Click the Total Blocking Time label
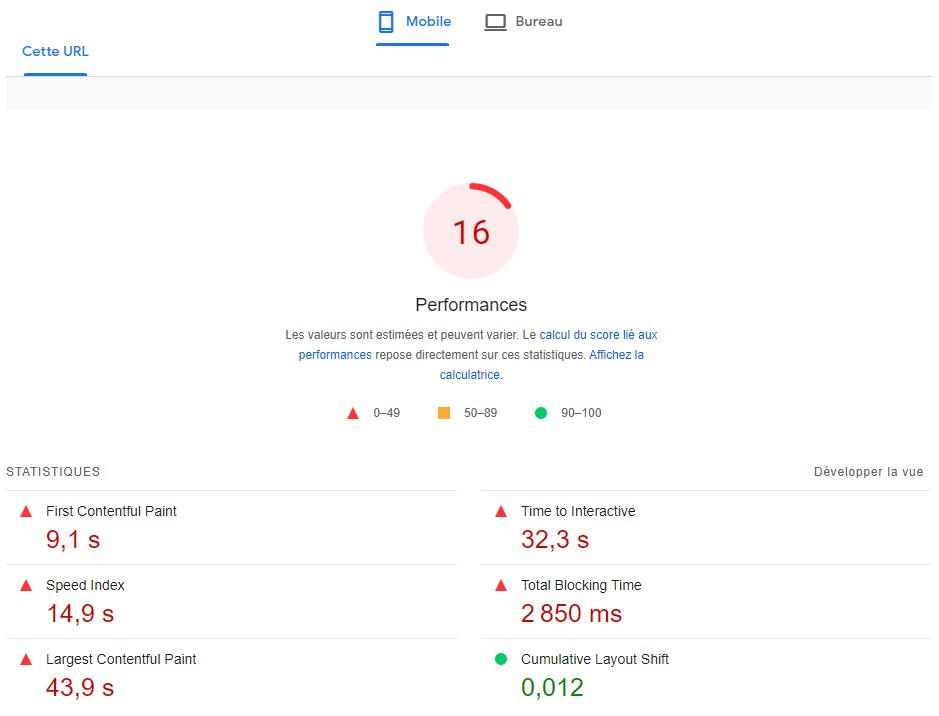This screenshot has height=716, width=939. click(581, 585)
